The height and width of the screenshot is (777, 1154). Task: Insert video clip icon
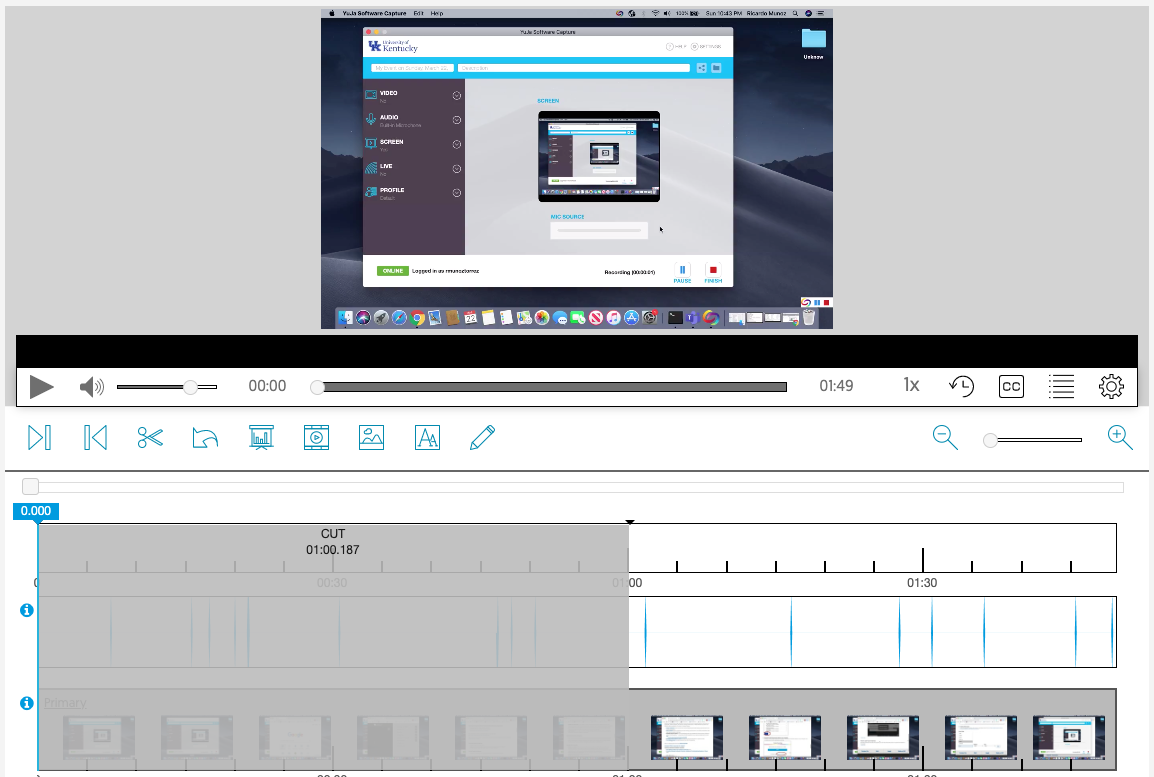pyautogui.click(x=316, y=438)
